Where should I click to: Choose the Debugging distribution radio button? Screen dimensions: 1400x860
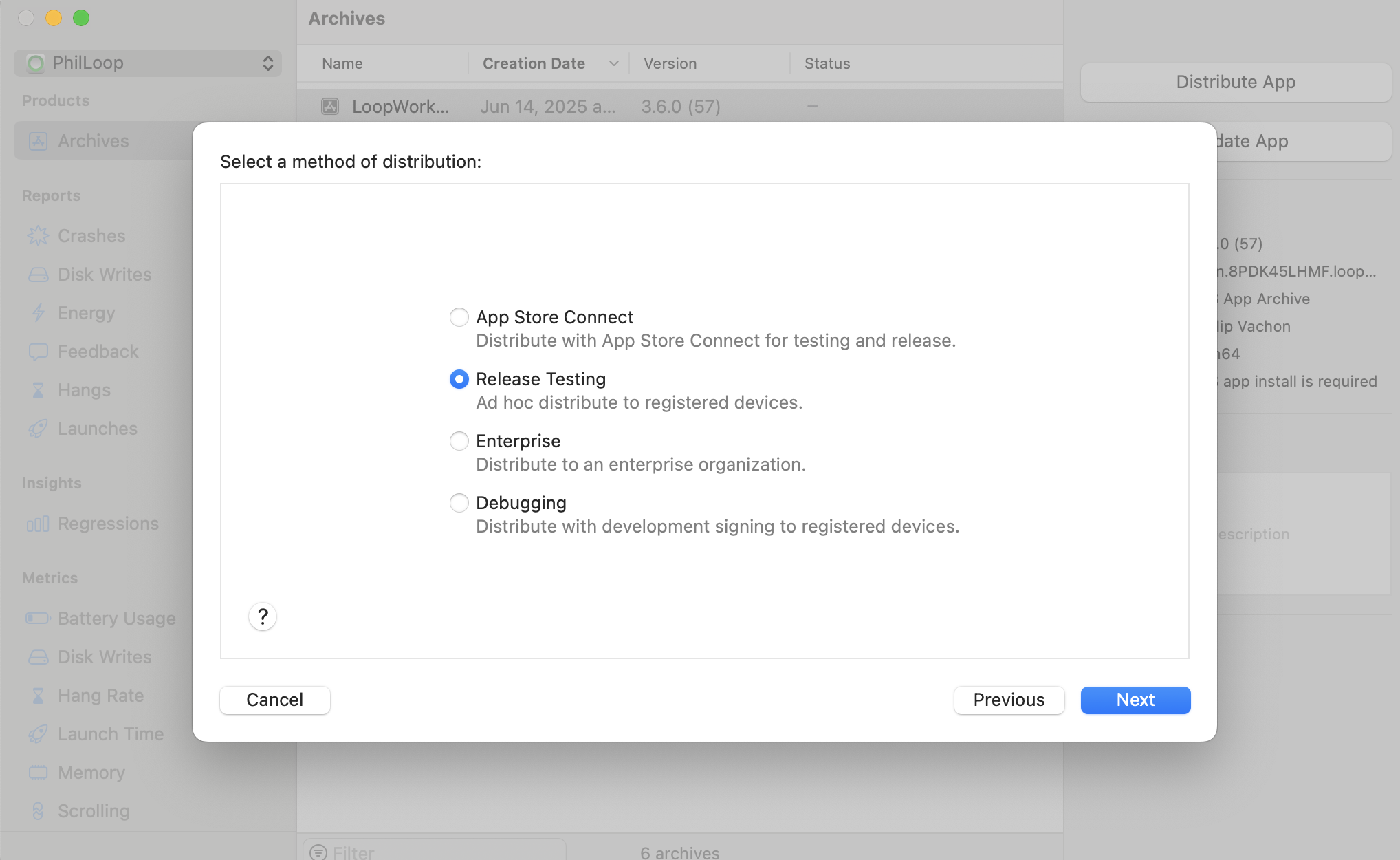pos(459,503)
